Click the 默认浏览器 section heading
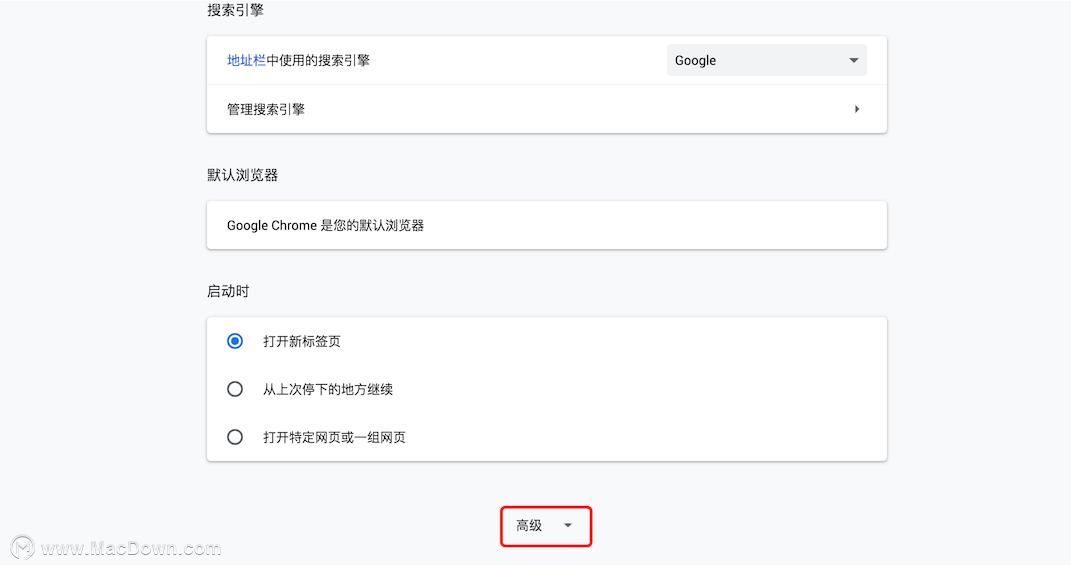Viewport: 1071px width, 565px height. [x=242, y=175]
